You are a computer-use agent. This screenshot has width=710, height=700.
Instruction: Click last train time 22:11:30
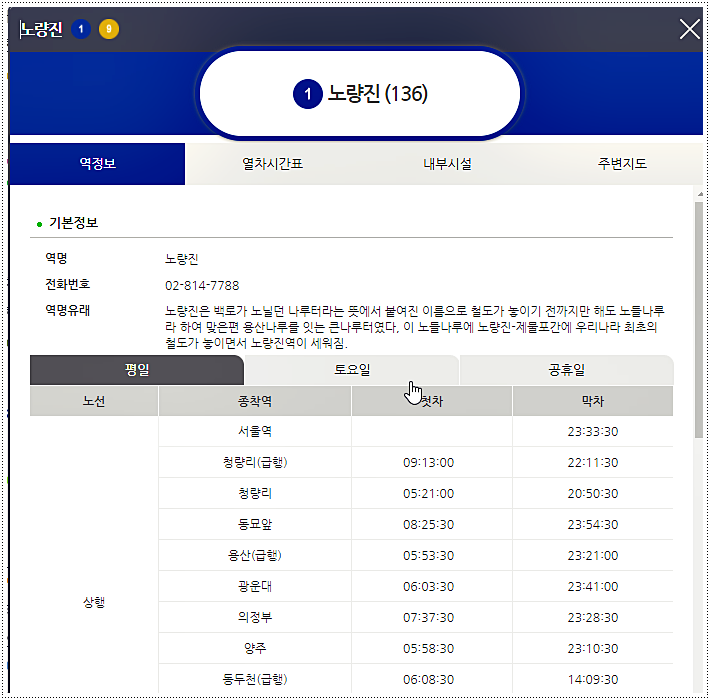pyautogui.click(x=593, y=463)
